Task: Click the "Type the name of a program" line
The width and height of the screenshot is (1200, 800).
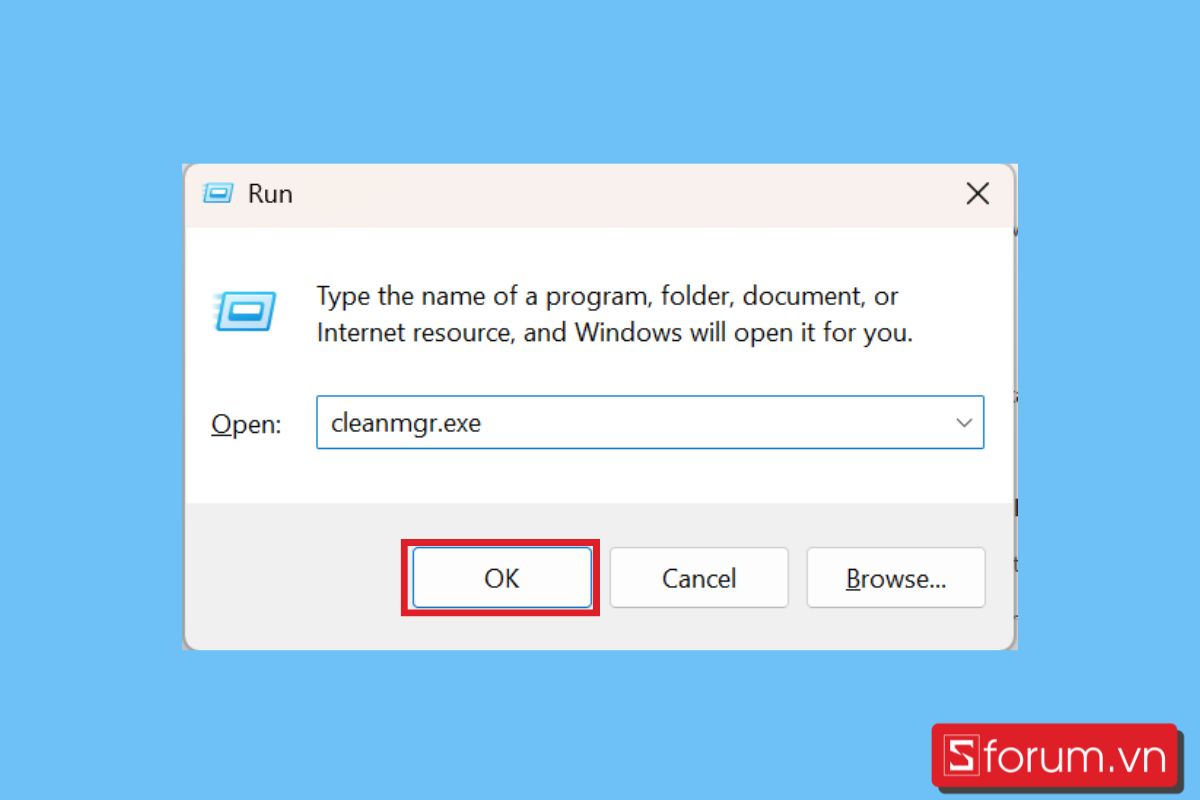Action: [x=607, y=296]
